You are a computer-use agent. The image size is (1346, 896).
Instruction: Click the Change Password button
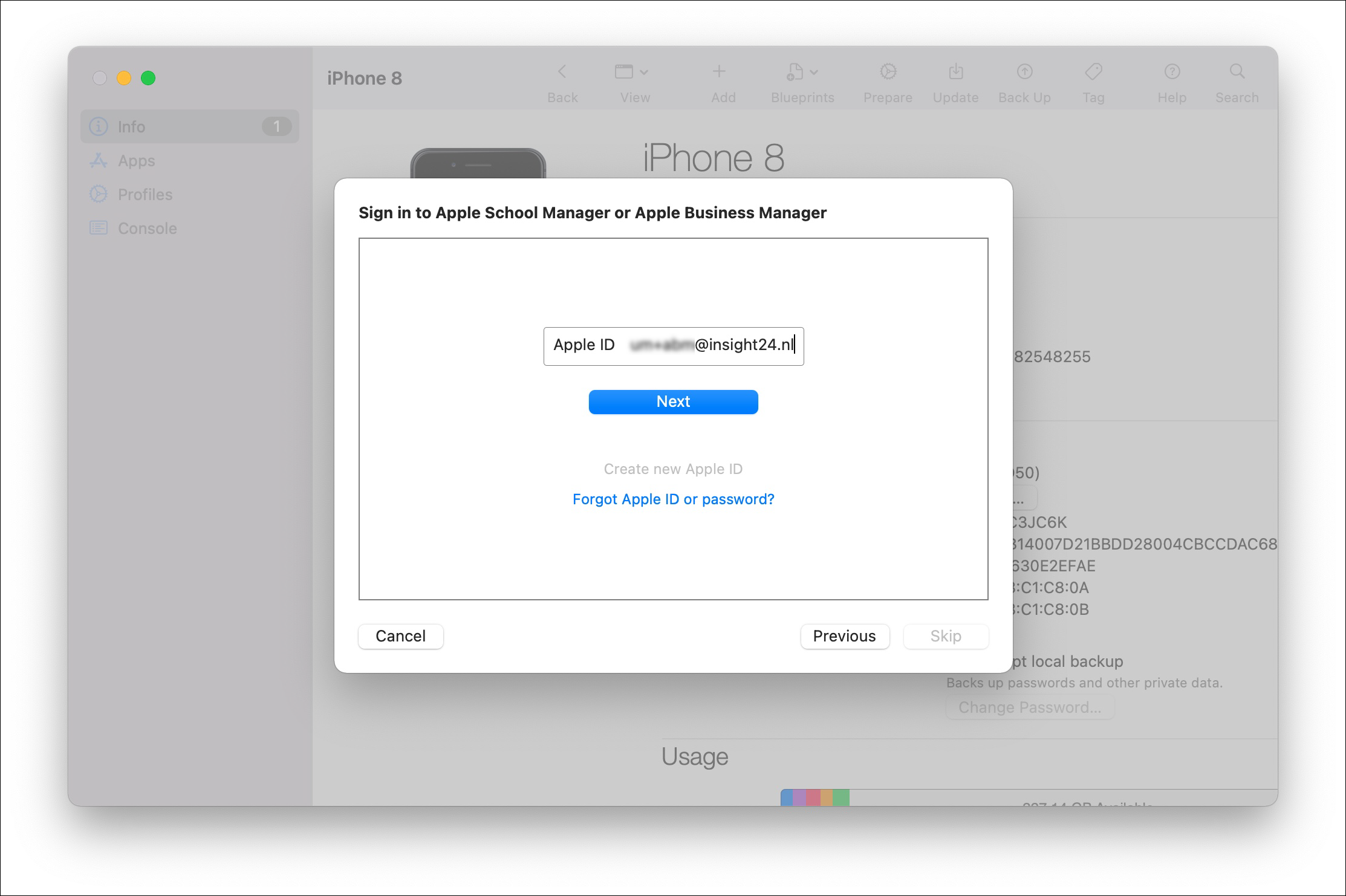point(1030,707)
